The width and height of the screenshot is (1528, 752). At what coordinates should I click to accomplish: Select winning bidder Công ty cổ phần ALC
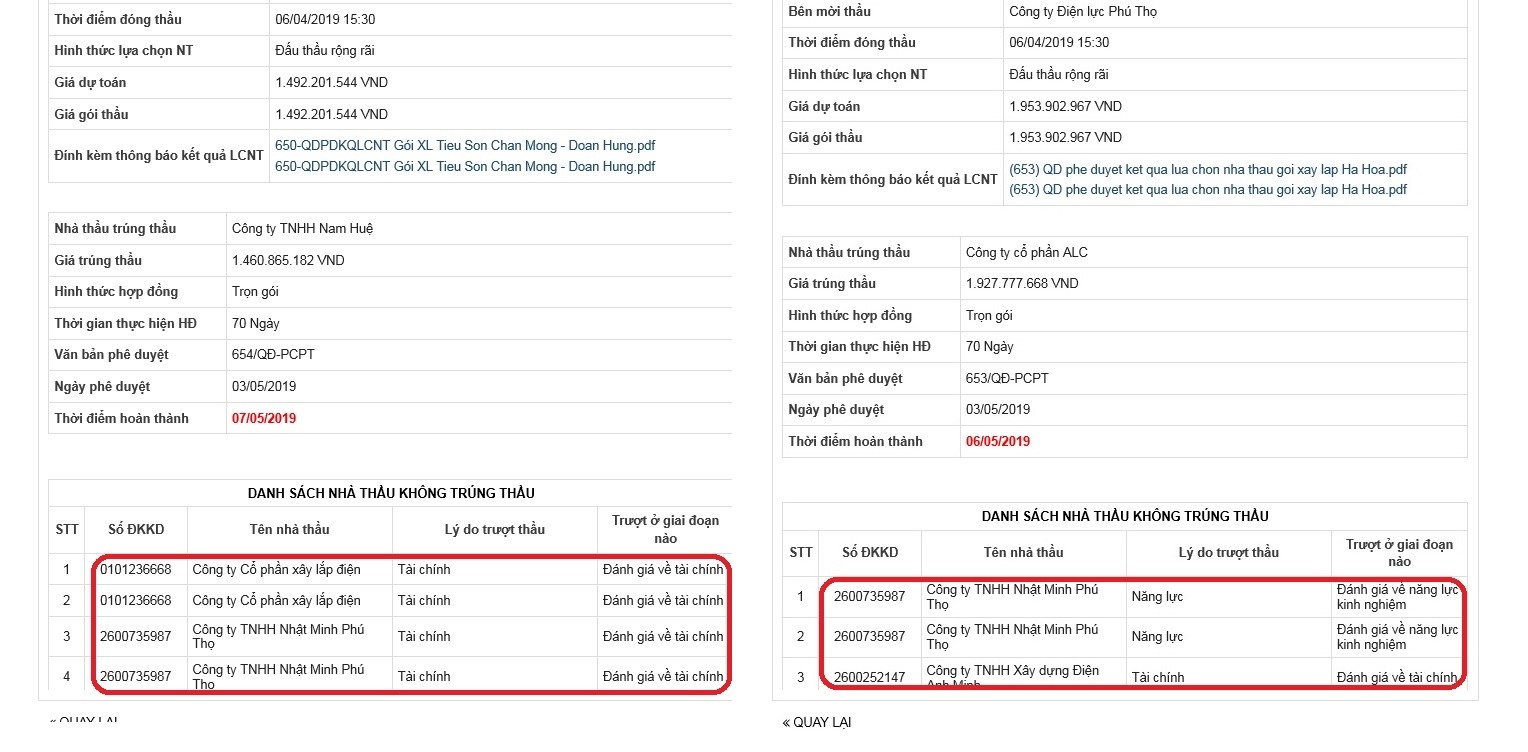(1026, 253)
